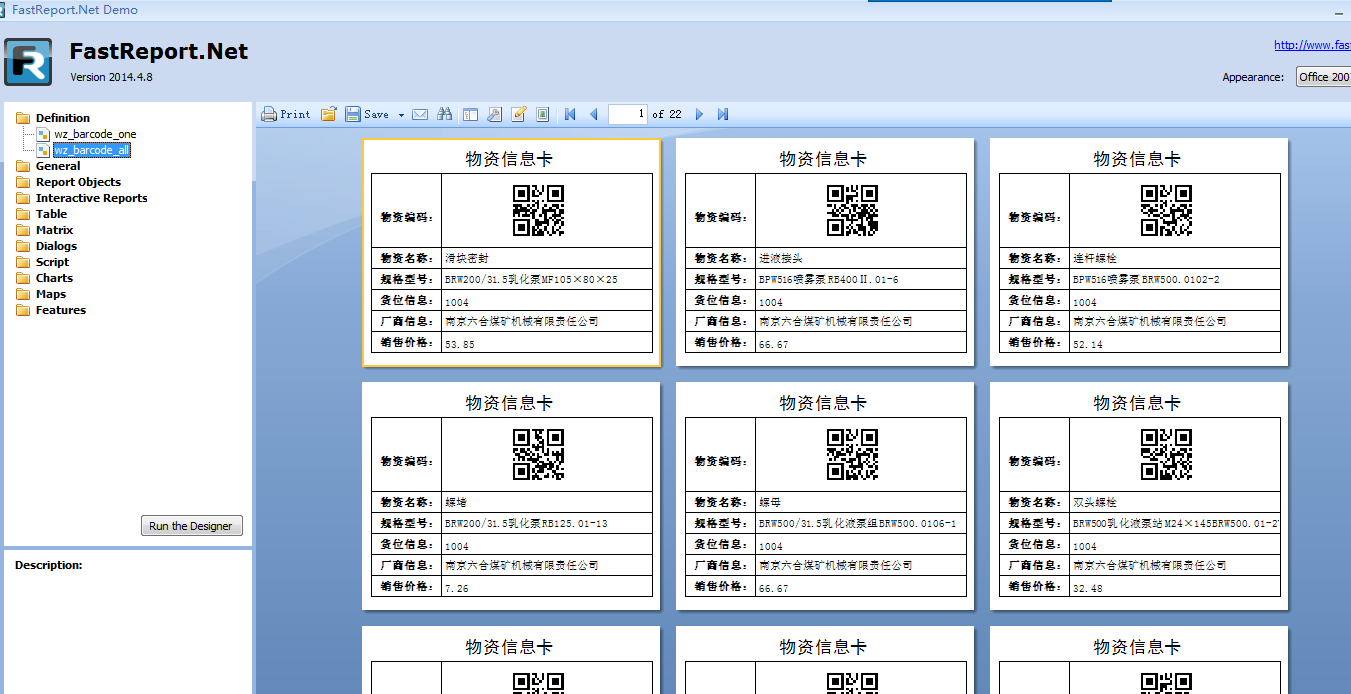Expand the General folder

click(58, 166)
